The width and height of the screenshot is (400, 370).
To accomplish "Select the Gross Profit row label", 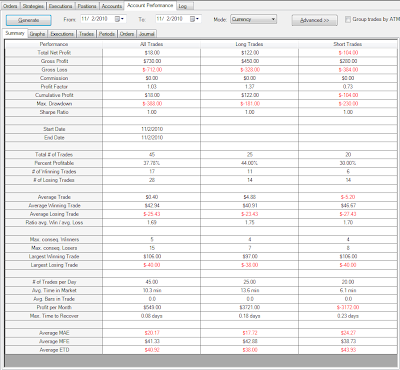I will [x=54, y=61].
